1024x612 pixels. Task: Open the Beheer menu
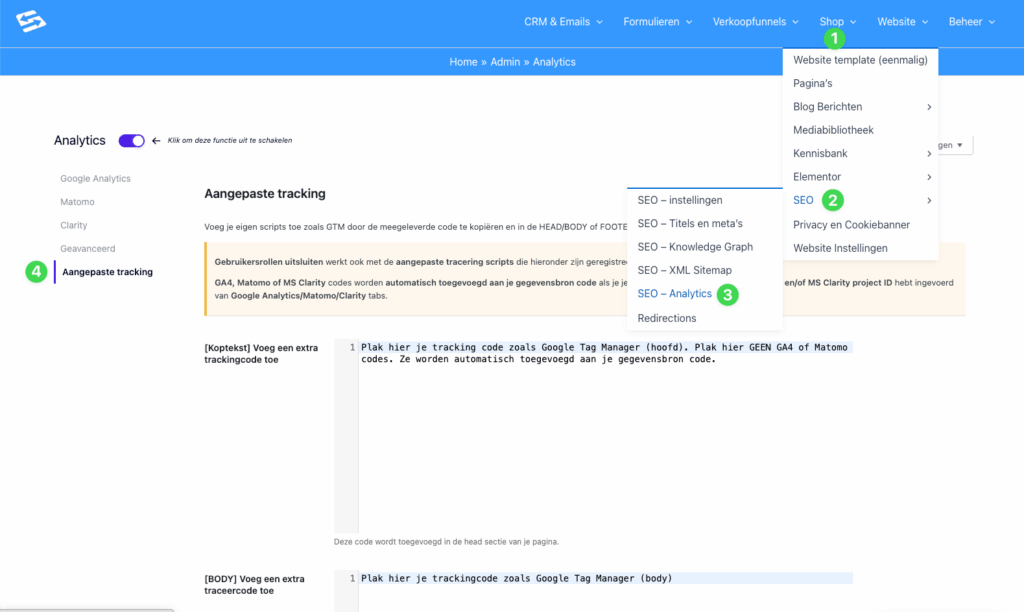click(971, 22)
